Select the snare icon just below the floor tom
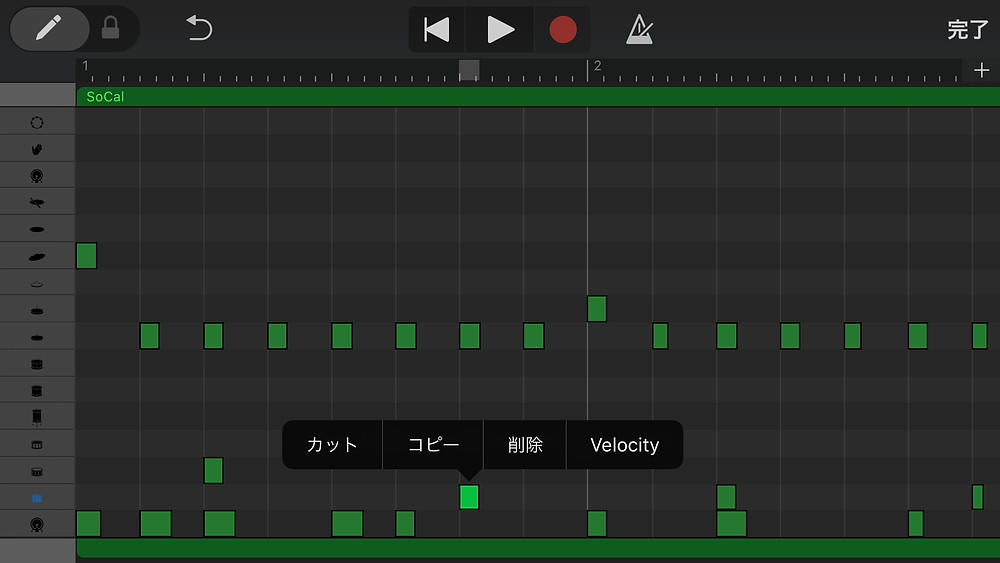Screen dimensions: 1000x563 click(37, 445)
